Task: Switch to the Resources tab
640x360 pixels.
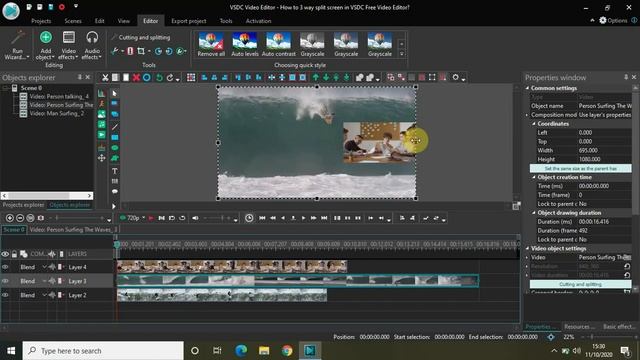Action: pos(579,327)
